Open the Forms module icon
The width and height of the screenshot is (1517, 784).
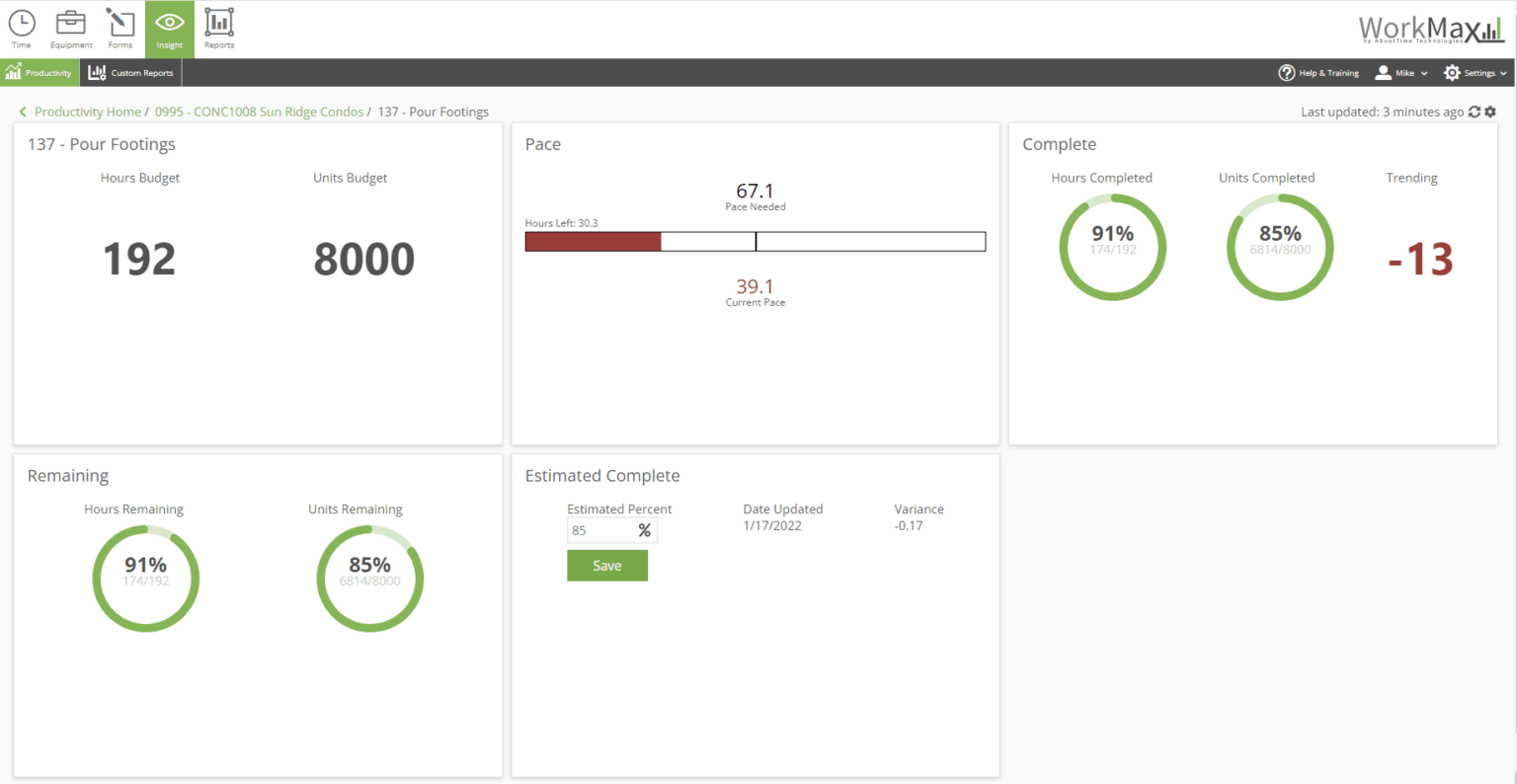click(120, 28)
